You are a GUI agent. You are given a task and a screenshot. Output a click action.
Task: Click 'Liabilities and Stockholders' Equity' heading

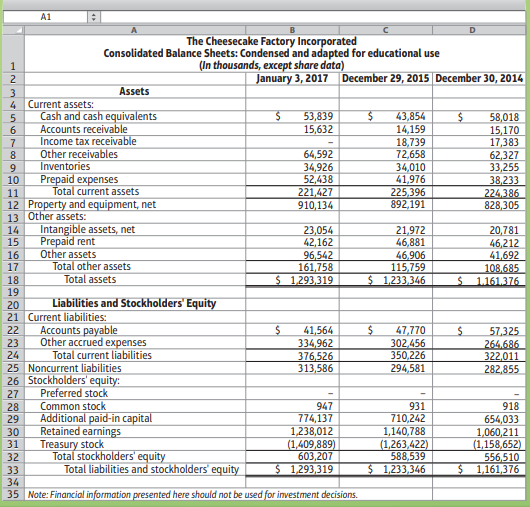135,304
